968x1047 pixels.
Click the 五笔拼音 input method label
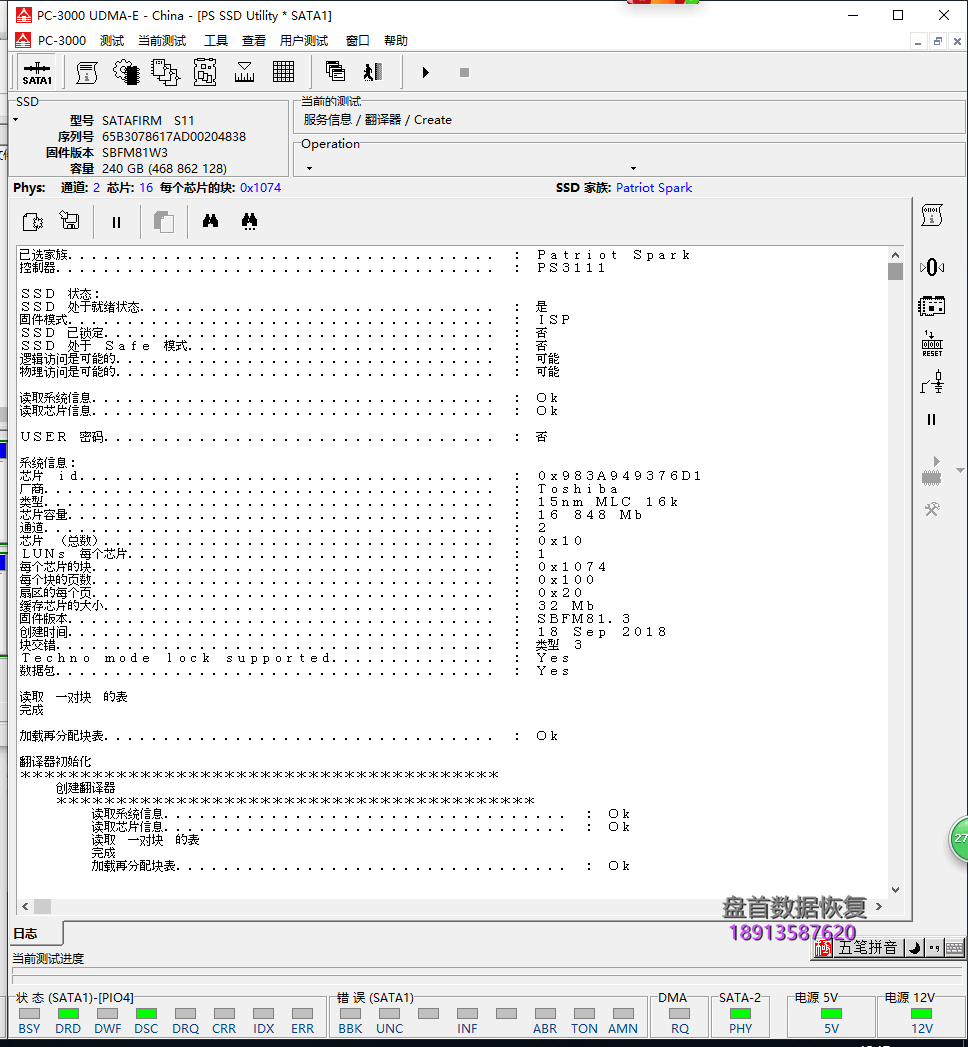867,948
